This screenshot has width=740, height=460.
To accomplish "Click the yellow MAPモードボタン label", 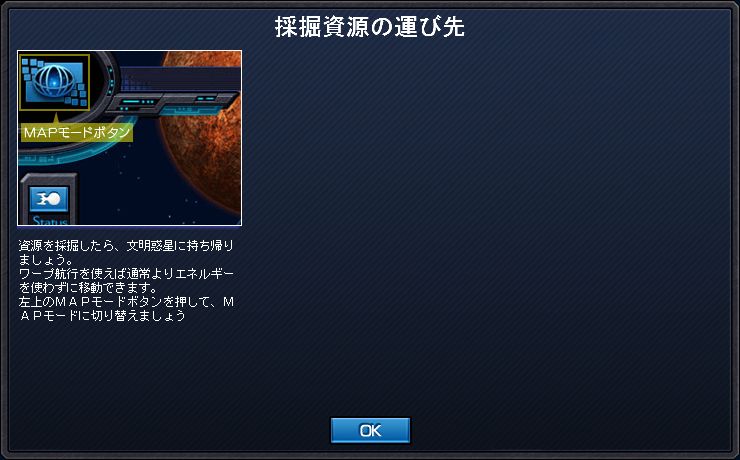I will [76, 133].
